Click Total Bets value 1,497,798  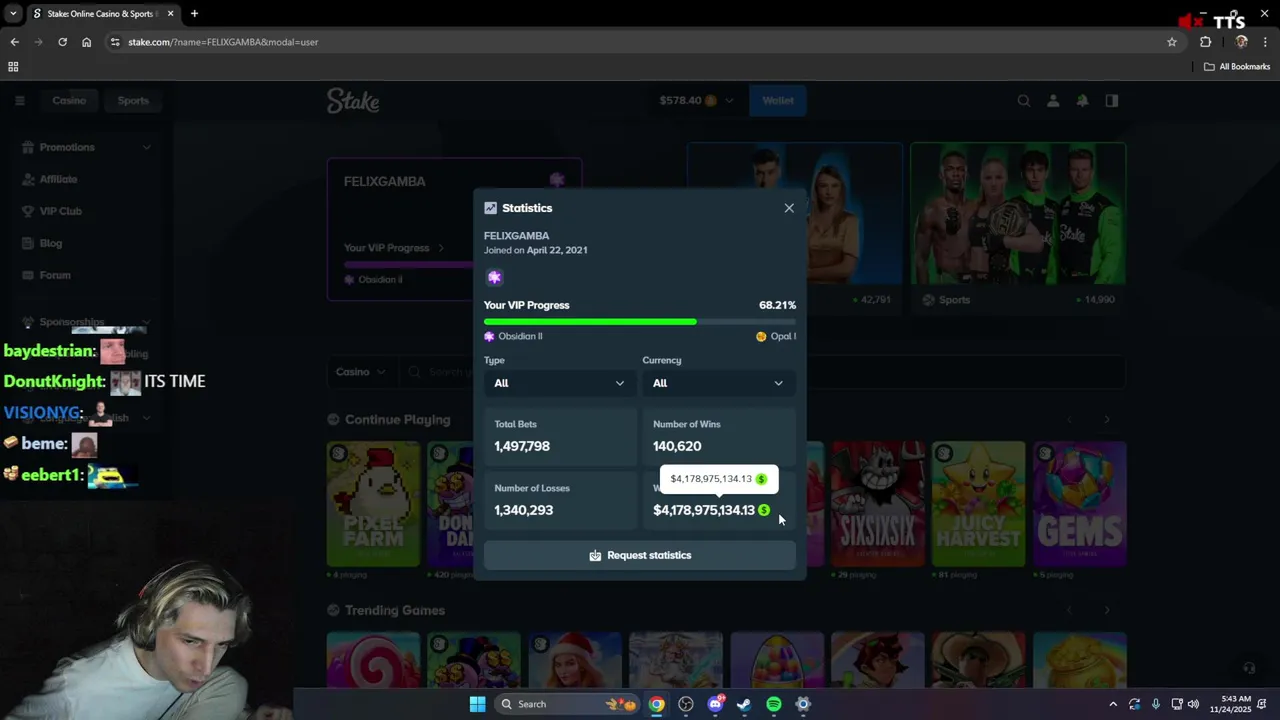tap(522, 446)
